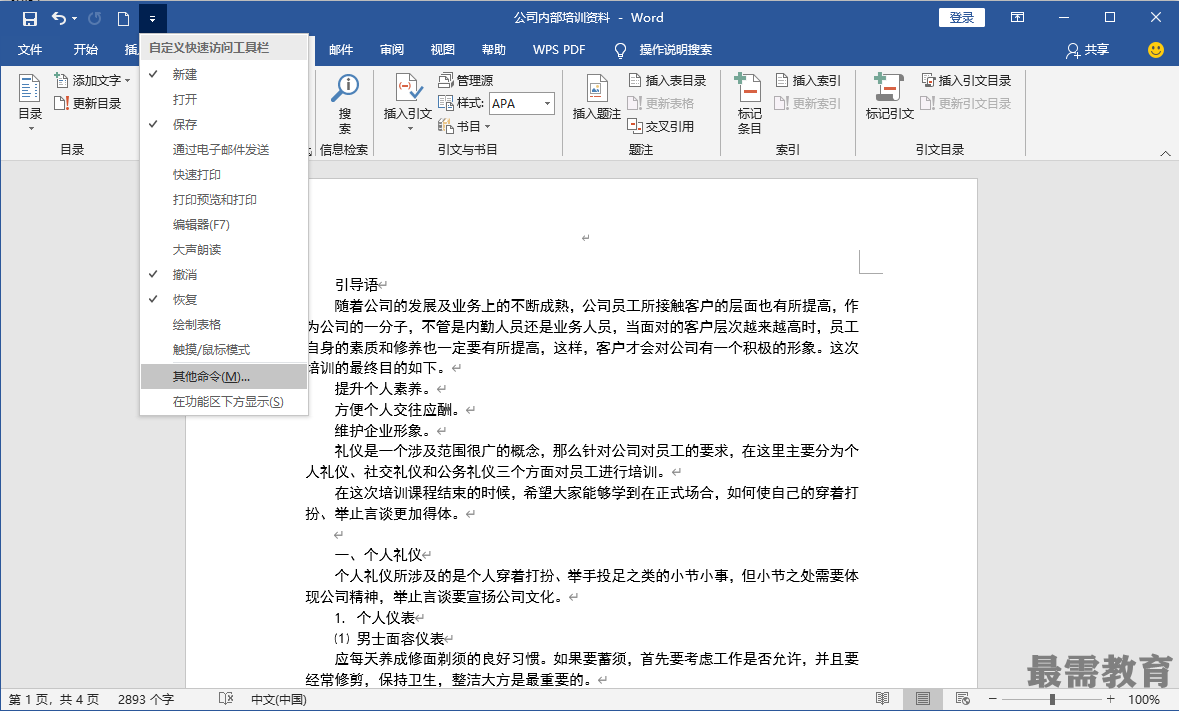Open the citation style APA dropdown
Viewport: 1179px width, 711px height.
click(547, 103)
